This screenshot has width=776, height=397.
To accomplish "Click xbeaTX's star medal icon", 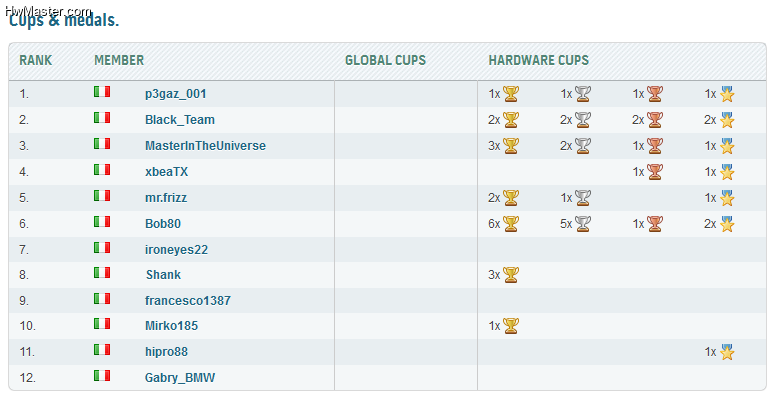I will click(x=727, y=172).
